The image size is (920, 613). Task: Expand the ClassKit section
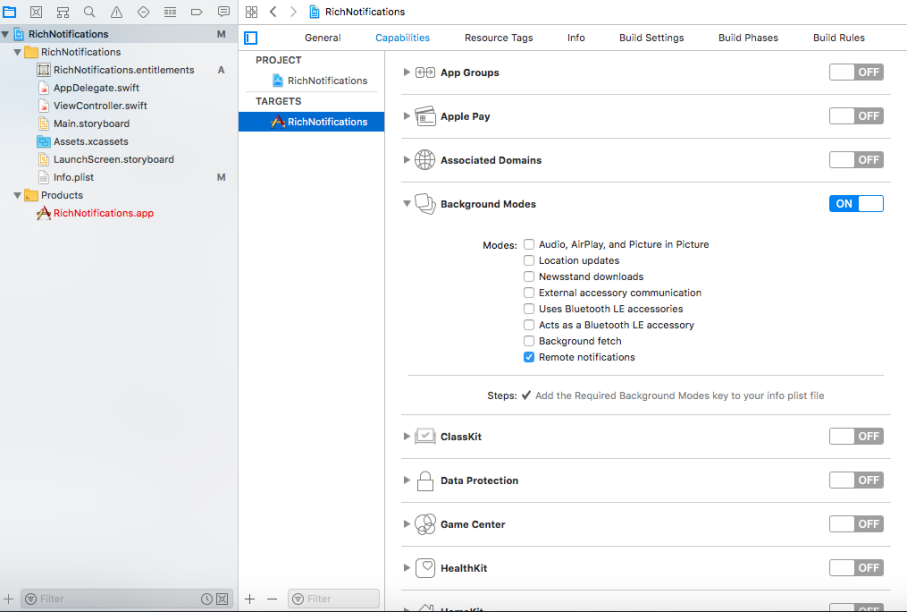tap(406, 436)
